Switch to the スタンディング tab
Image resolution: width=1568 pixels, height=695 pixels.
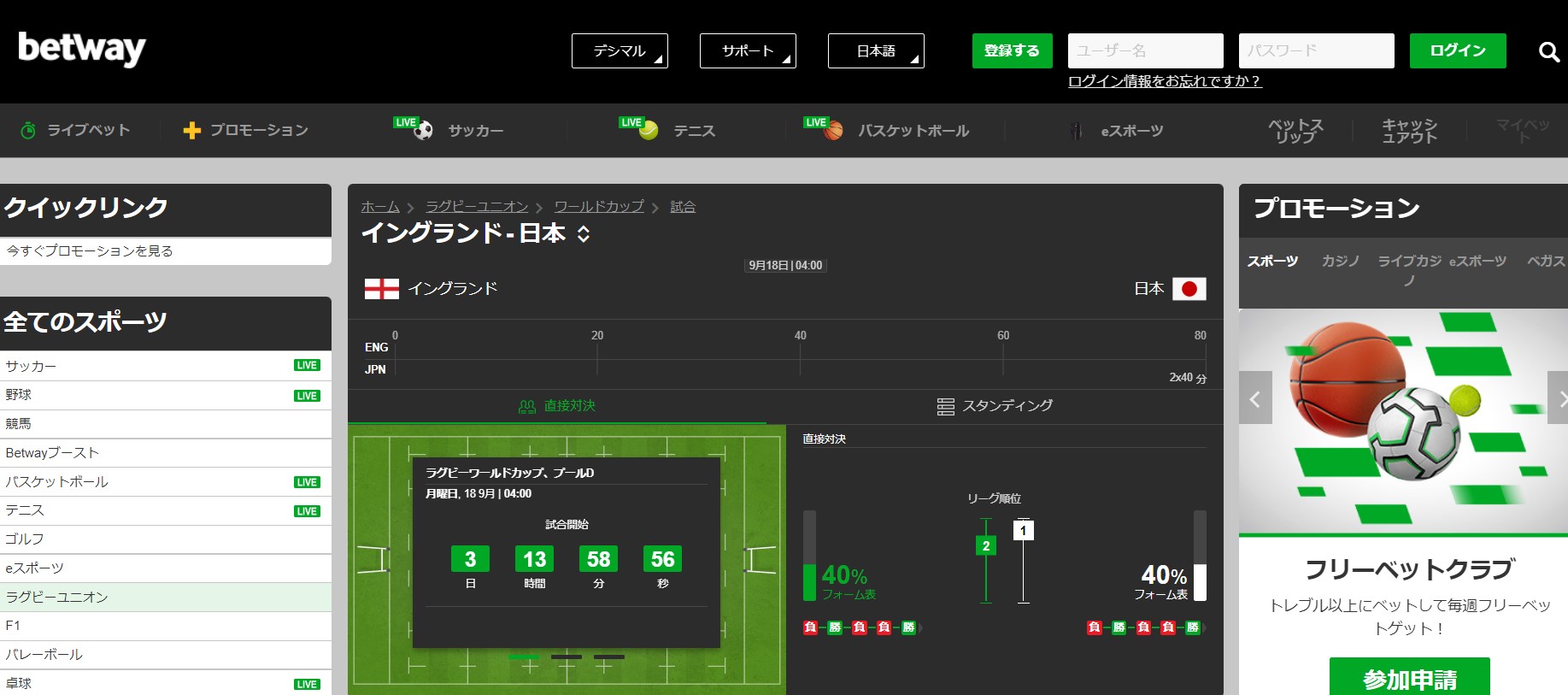[x=995, y=406]
